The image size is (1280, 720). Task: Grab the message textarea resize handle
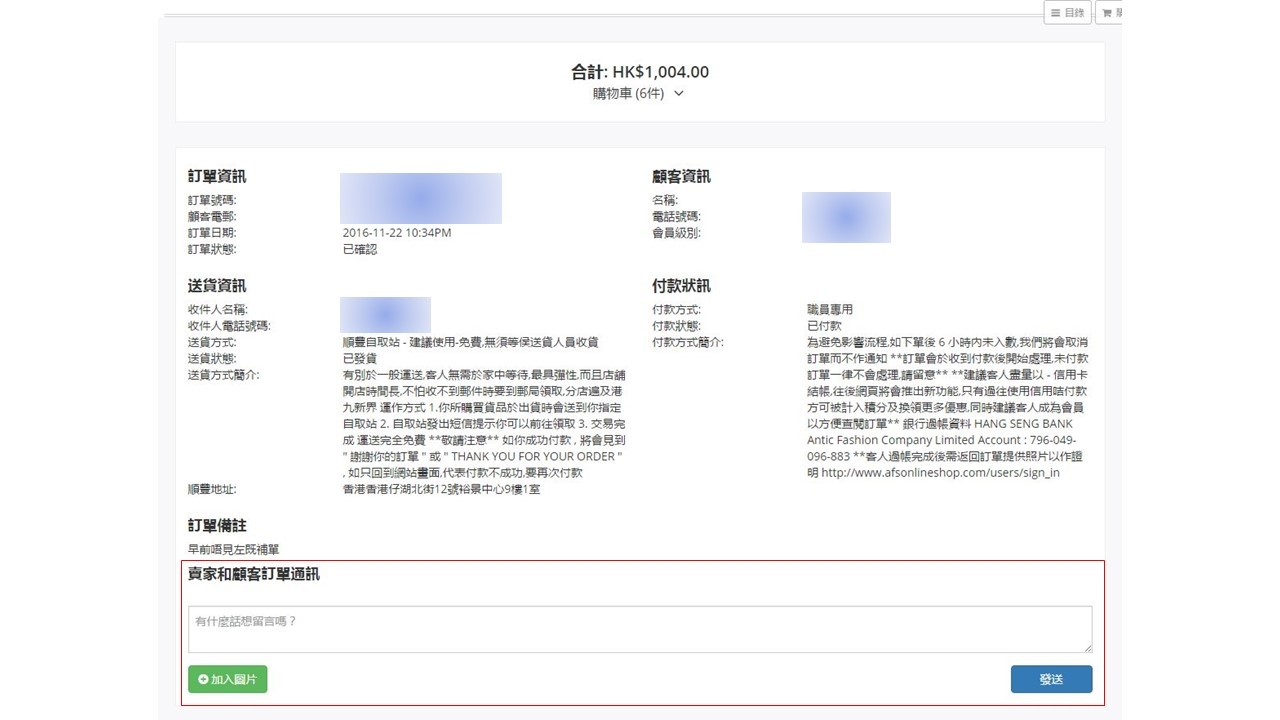click(1086, 647)
